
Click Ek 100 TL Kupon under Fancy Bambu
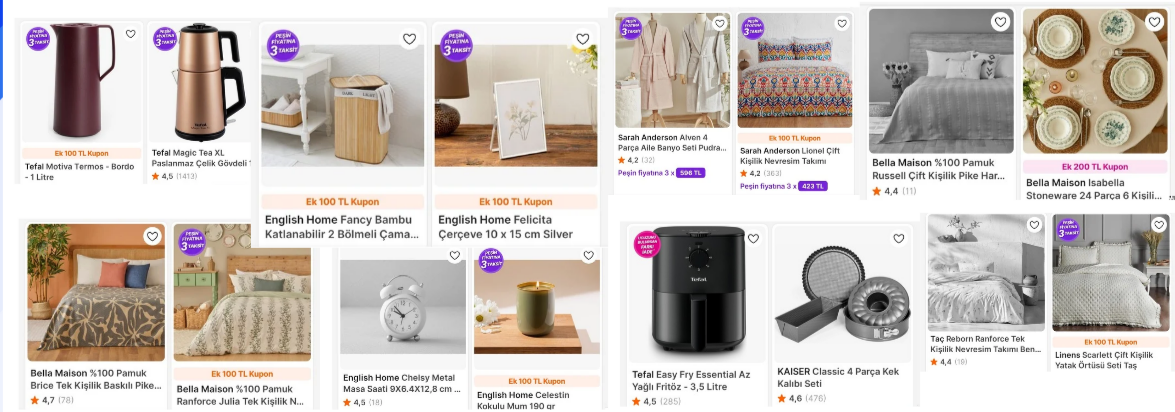[x=342, y=202]
